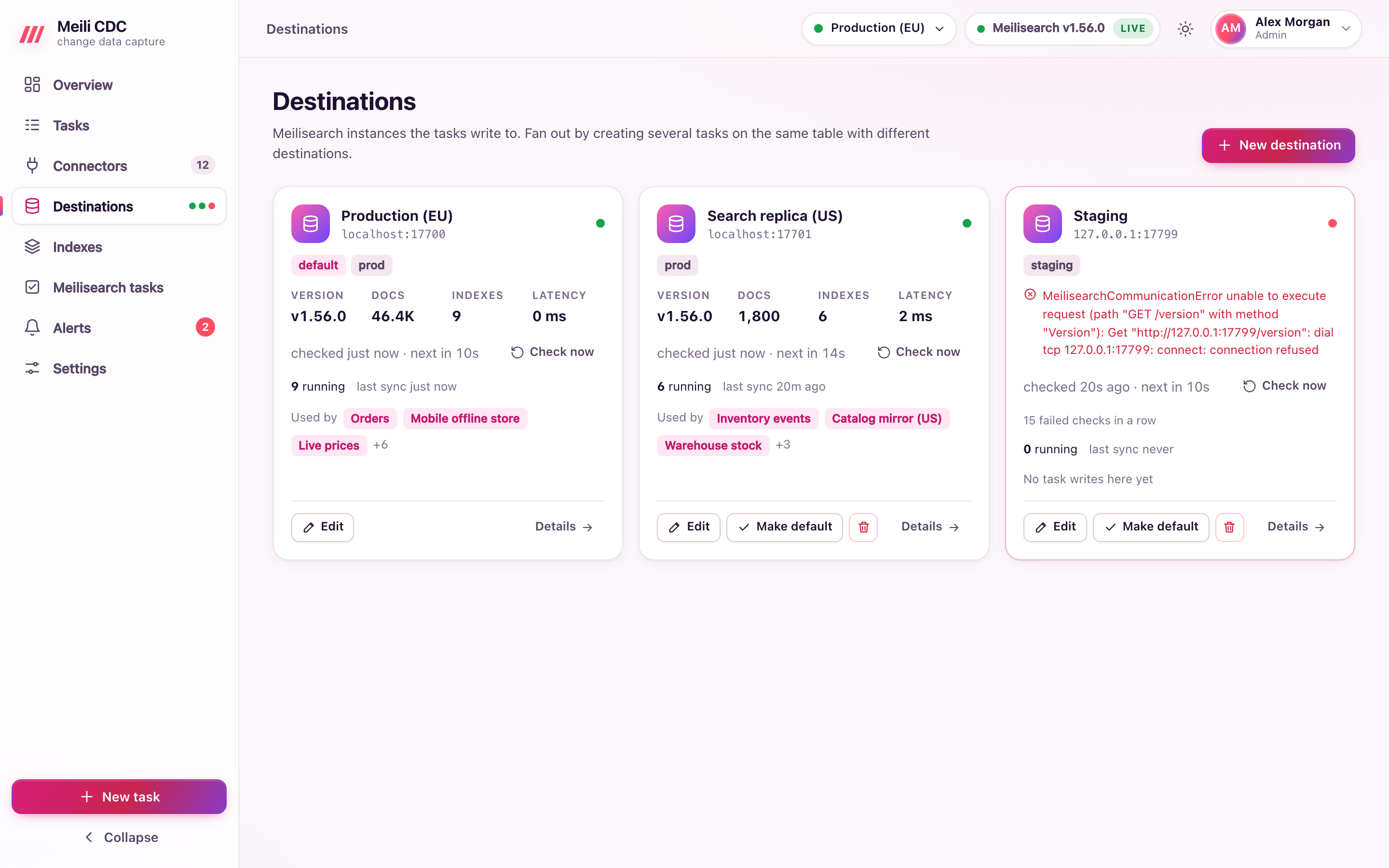Click the Connectors count badge 12
1389x868 pixels.
click(203, 165)
